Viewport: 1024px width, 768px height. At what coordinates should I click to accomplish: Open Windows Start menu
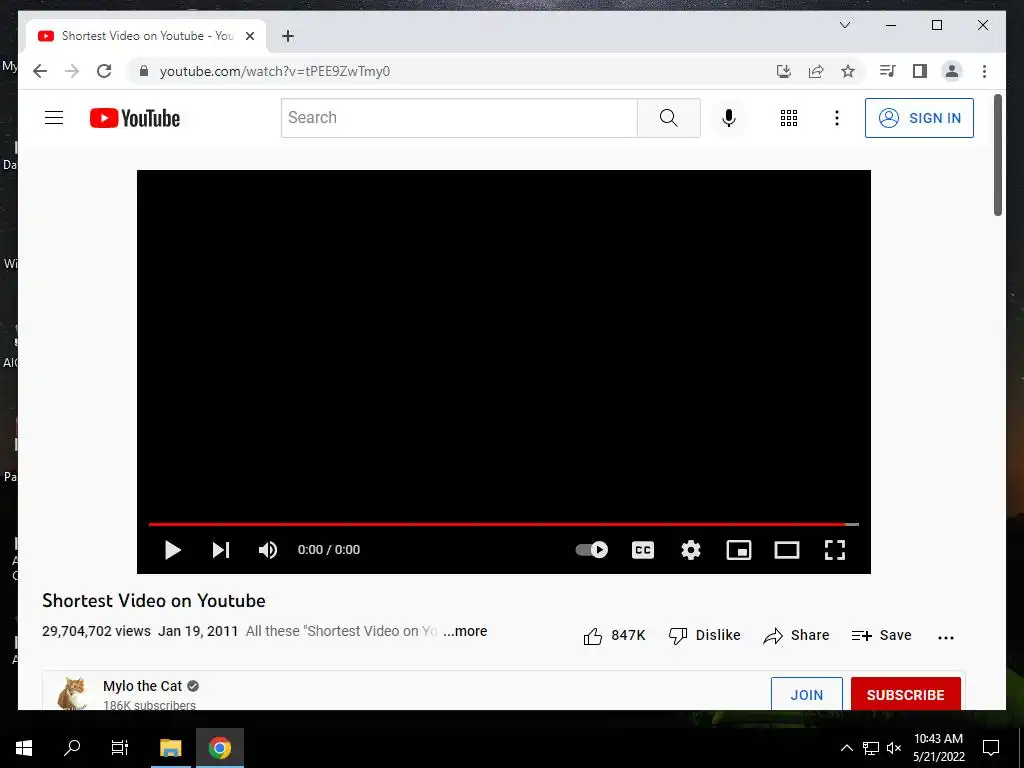point(24,748)
